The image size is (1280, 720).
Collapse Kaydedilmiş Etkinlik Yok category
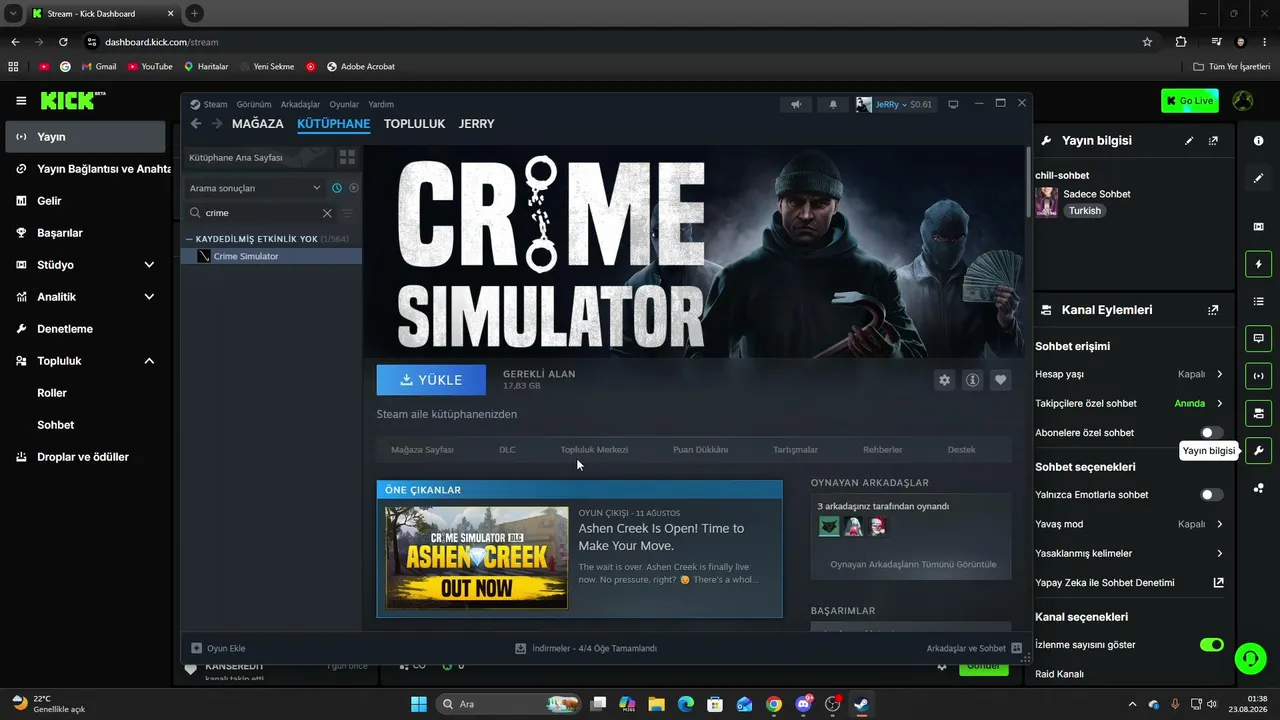click(x=189, y=239)
